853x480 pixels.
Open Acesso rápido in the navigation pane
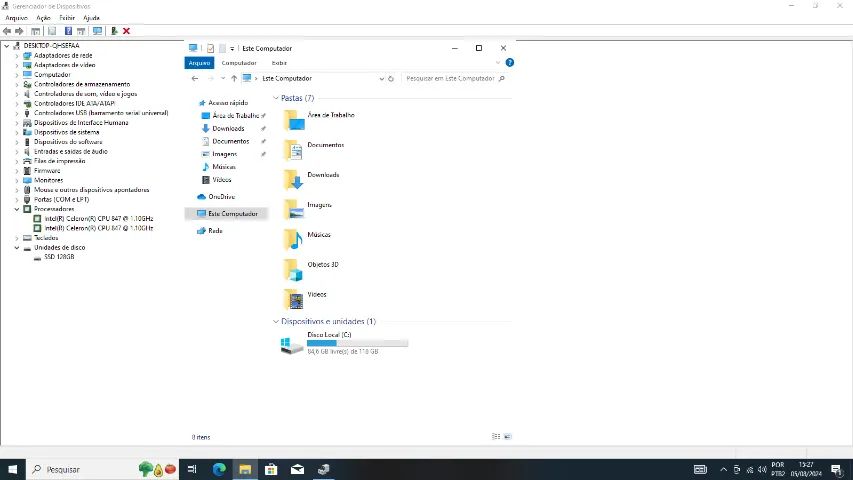tap(228, 103)
